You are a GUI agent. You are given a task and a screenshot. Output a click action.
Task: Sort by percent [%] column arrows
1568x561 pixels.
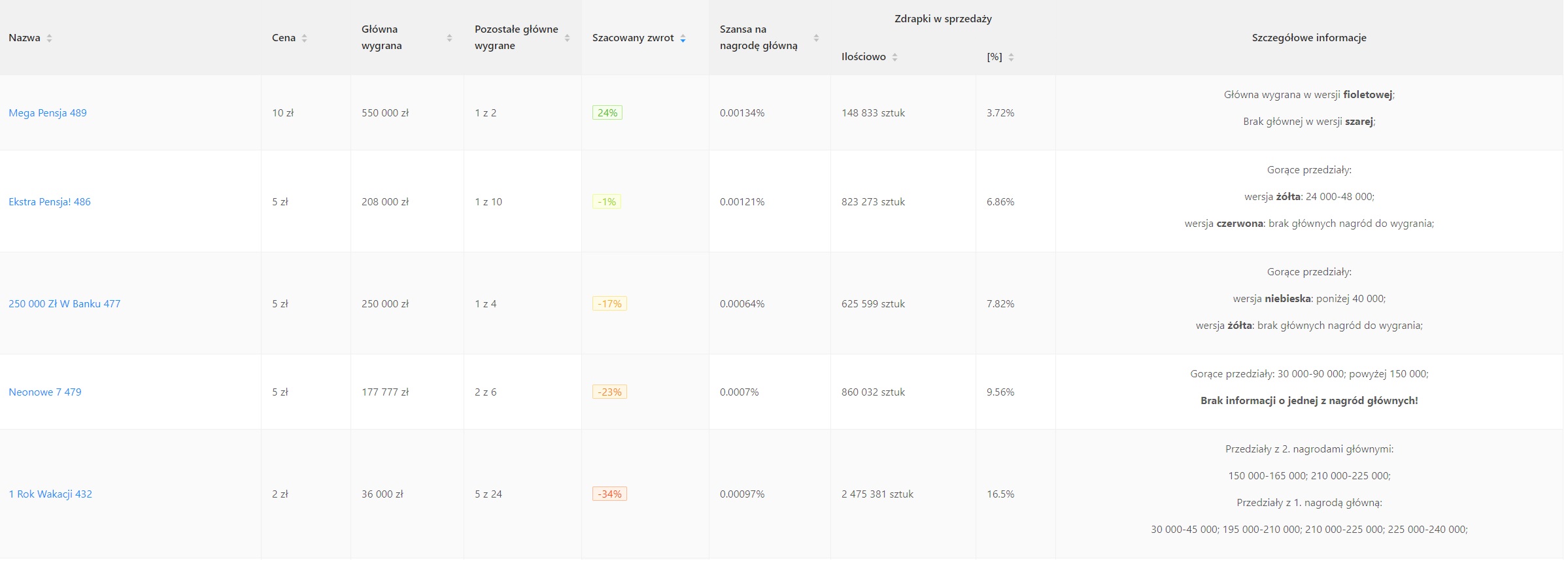pos(1011,58)
